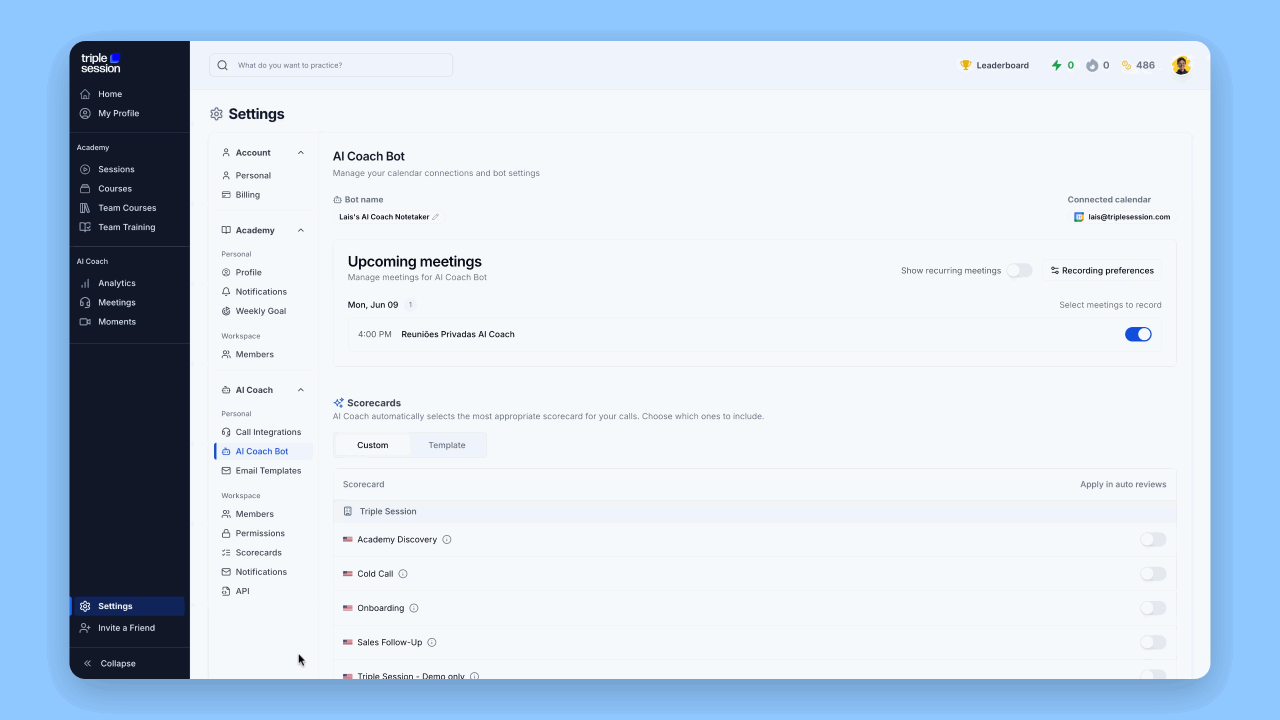Disable recording for Reuniões Privadas AI Coach

1138,334
